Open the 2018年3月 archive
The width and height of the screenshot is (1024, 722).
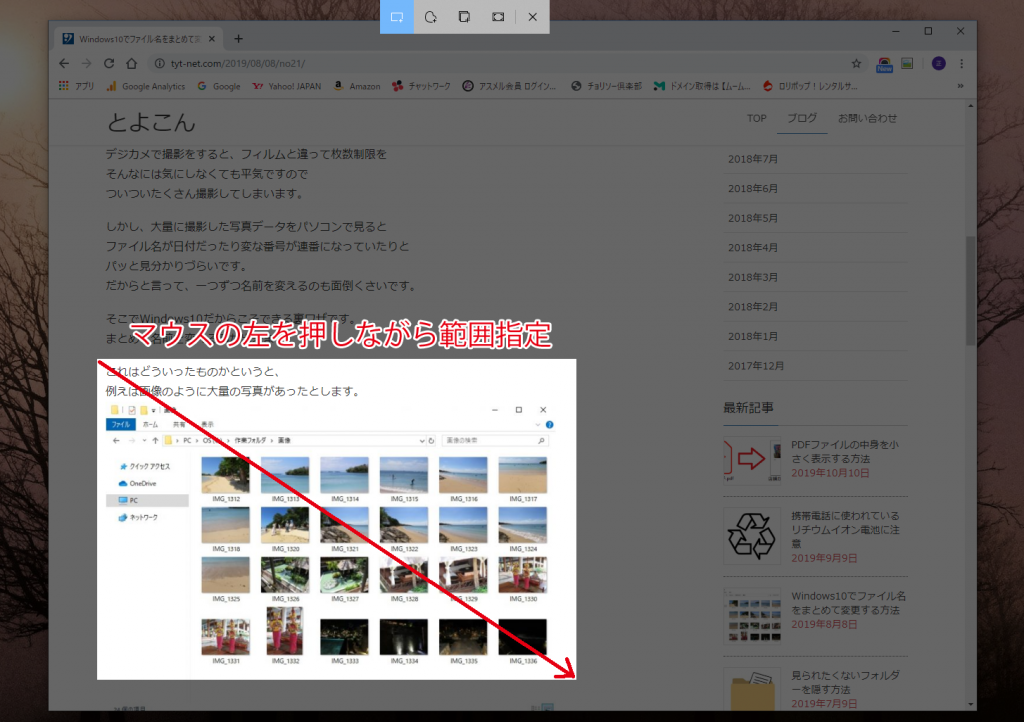point(752,277)
